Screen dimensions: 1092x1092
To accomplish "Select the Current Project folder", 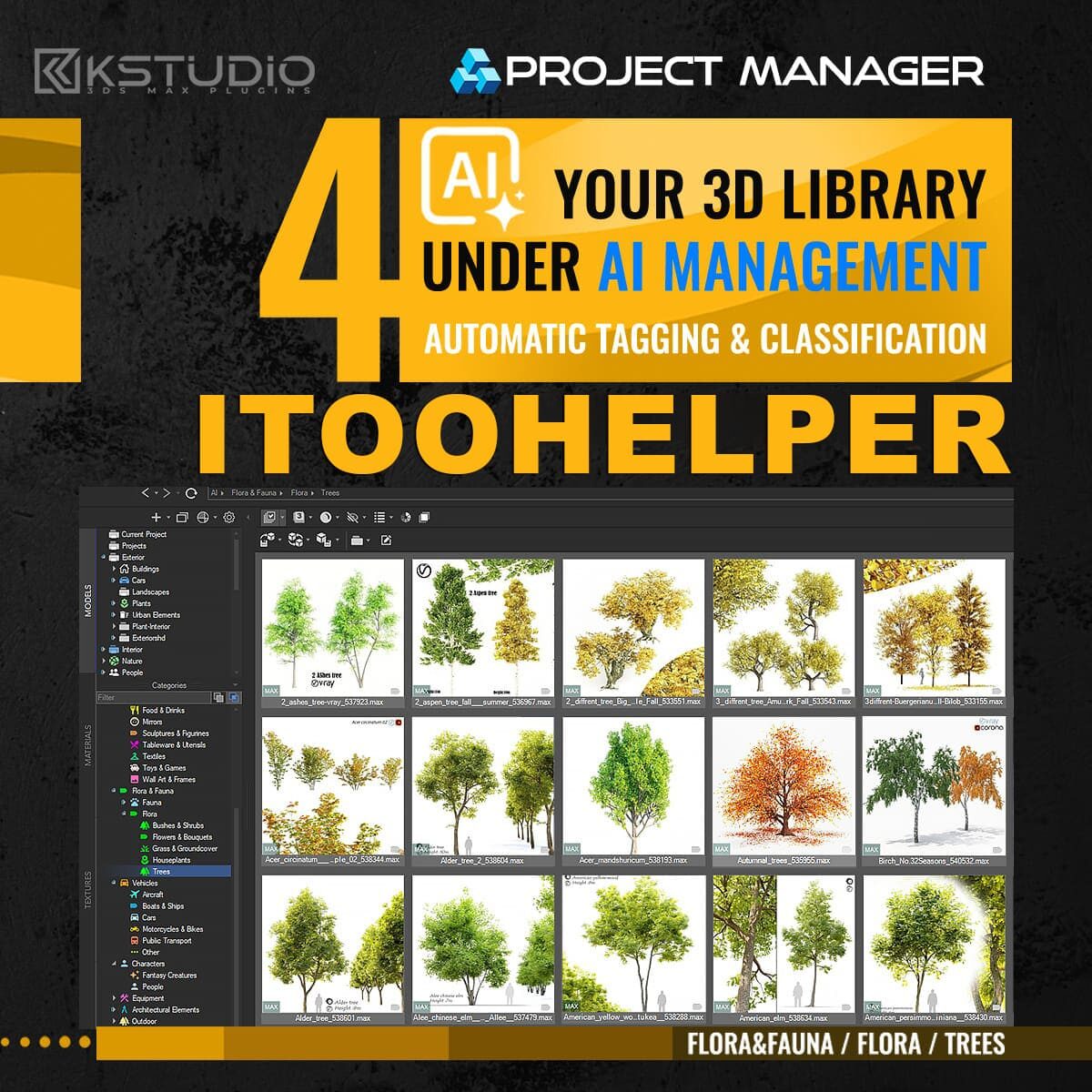I will click(x=144, y=534).
